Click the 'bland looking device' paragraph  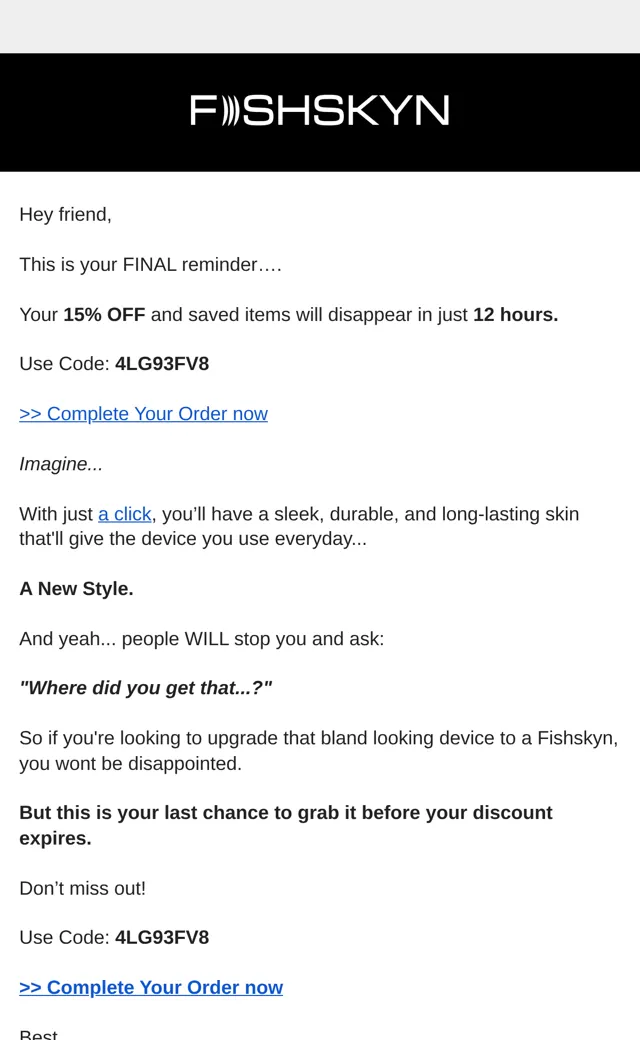319,751
